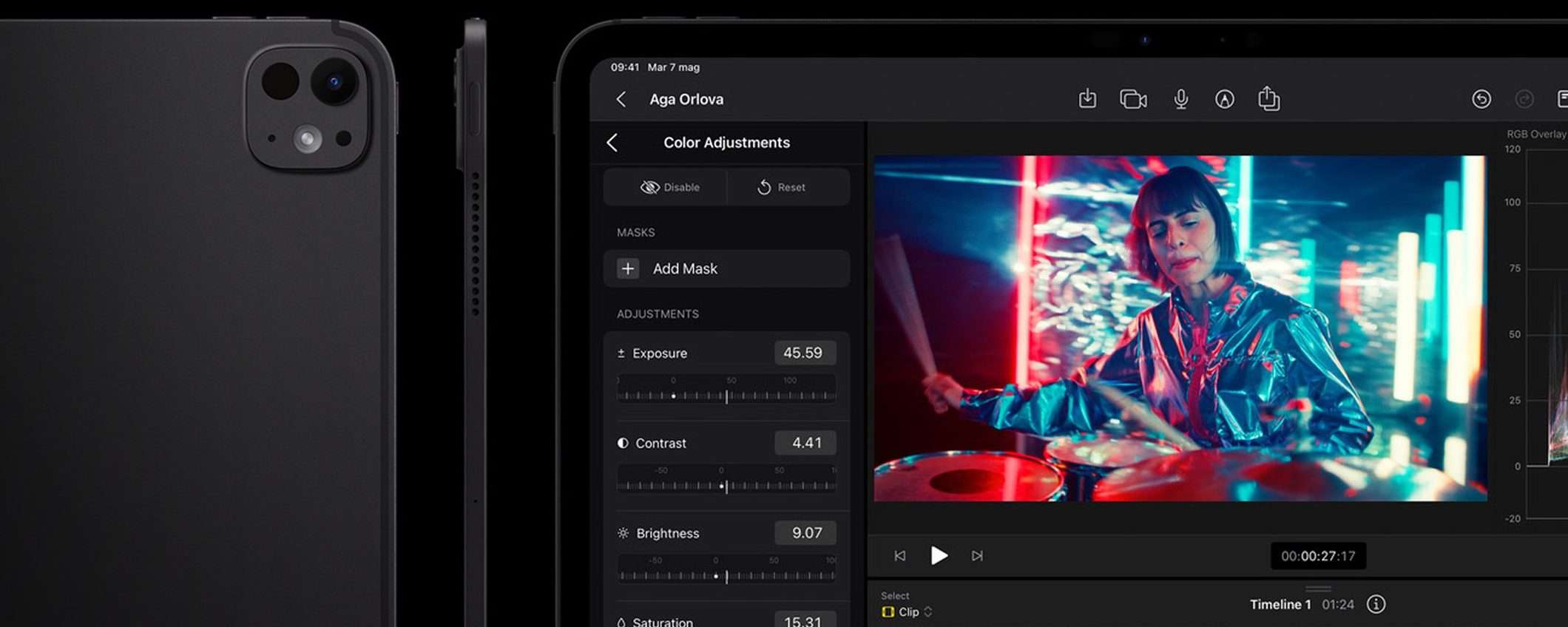Click the Contrast value field 4.41
The height and width of the screenshot is (627, 1568).
click(x=805, y=443)
